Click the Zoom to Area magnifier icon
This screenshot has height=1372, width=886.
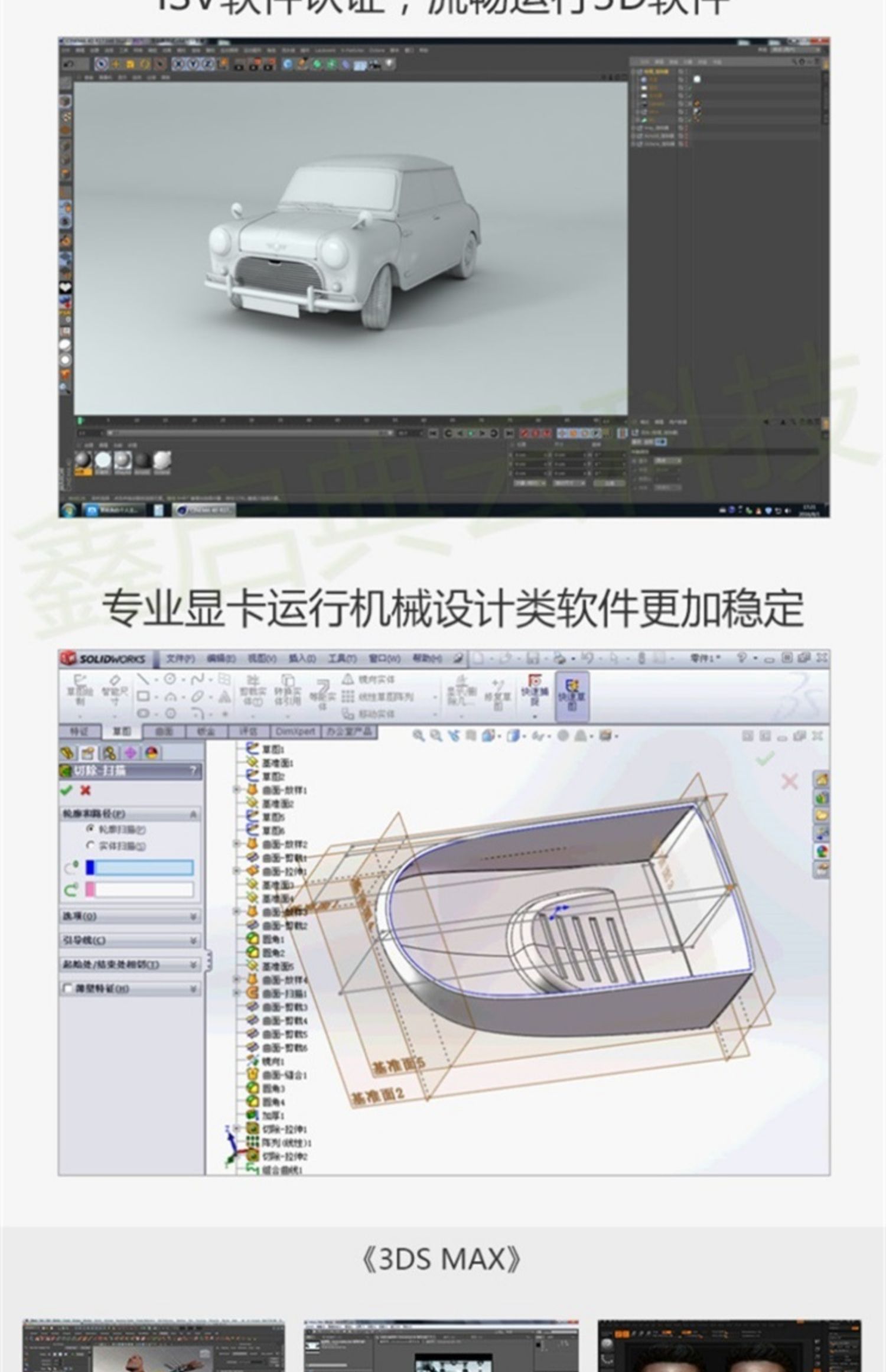(436, 736)
